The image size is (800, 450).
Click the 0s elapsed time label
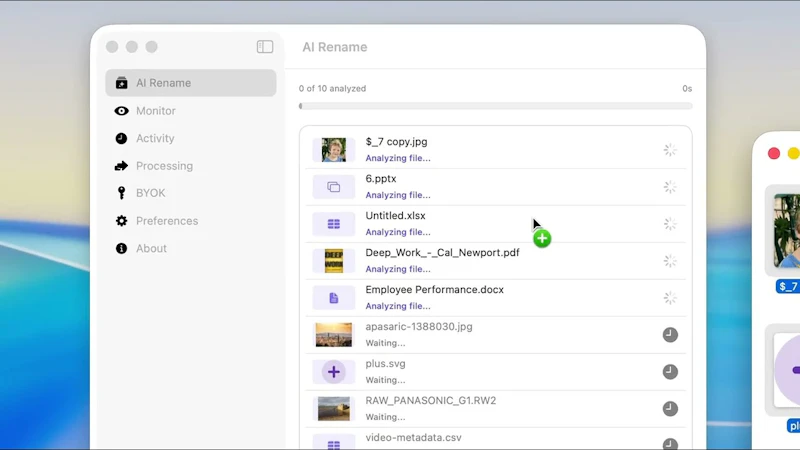click(x=687, y=89)
